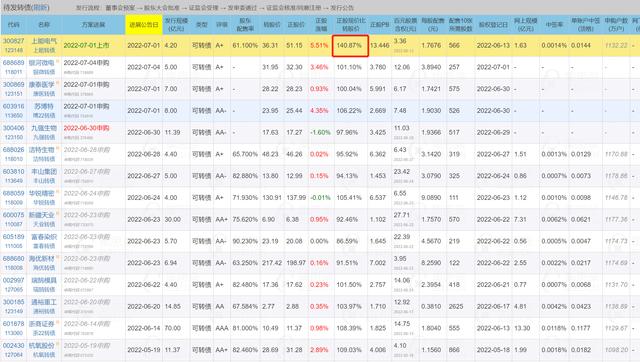Open stock code 300827 link
Viewport: 640px width, 362px height.
(x=13, y=41)
